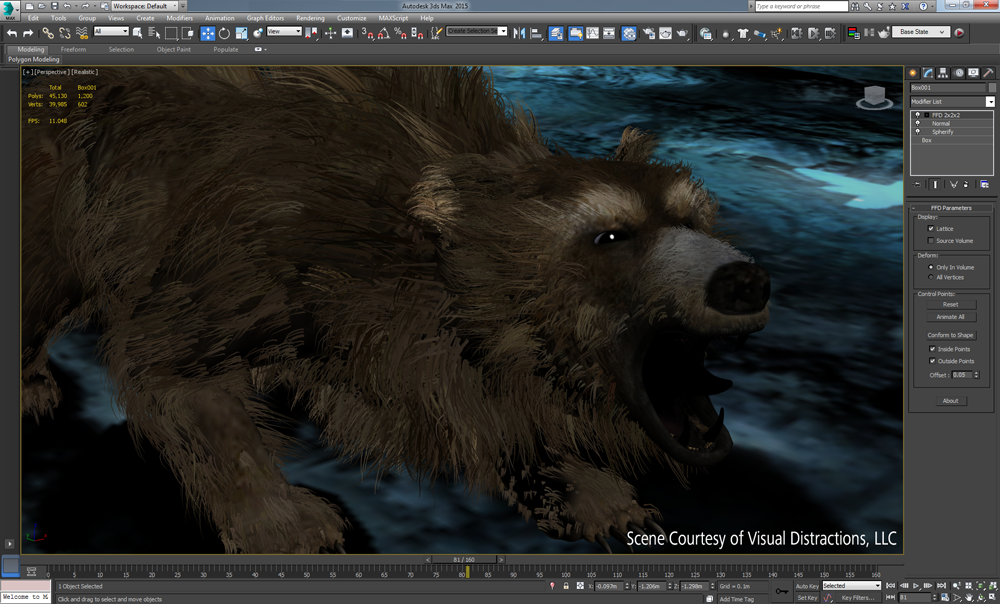The width and height of the screenshot is (1000, 604).
Task: Activate the Select and Scale tool
Action: pyautogui.click(x=241, y=33)
